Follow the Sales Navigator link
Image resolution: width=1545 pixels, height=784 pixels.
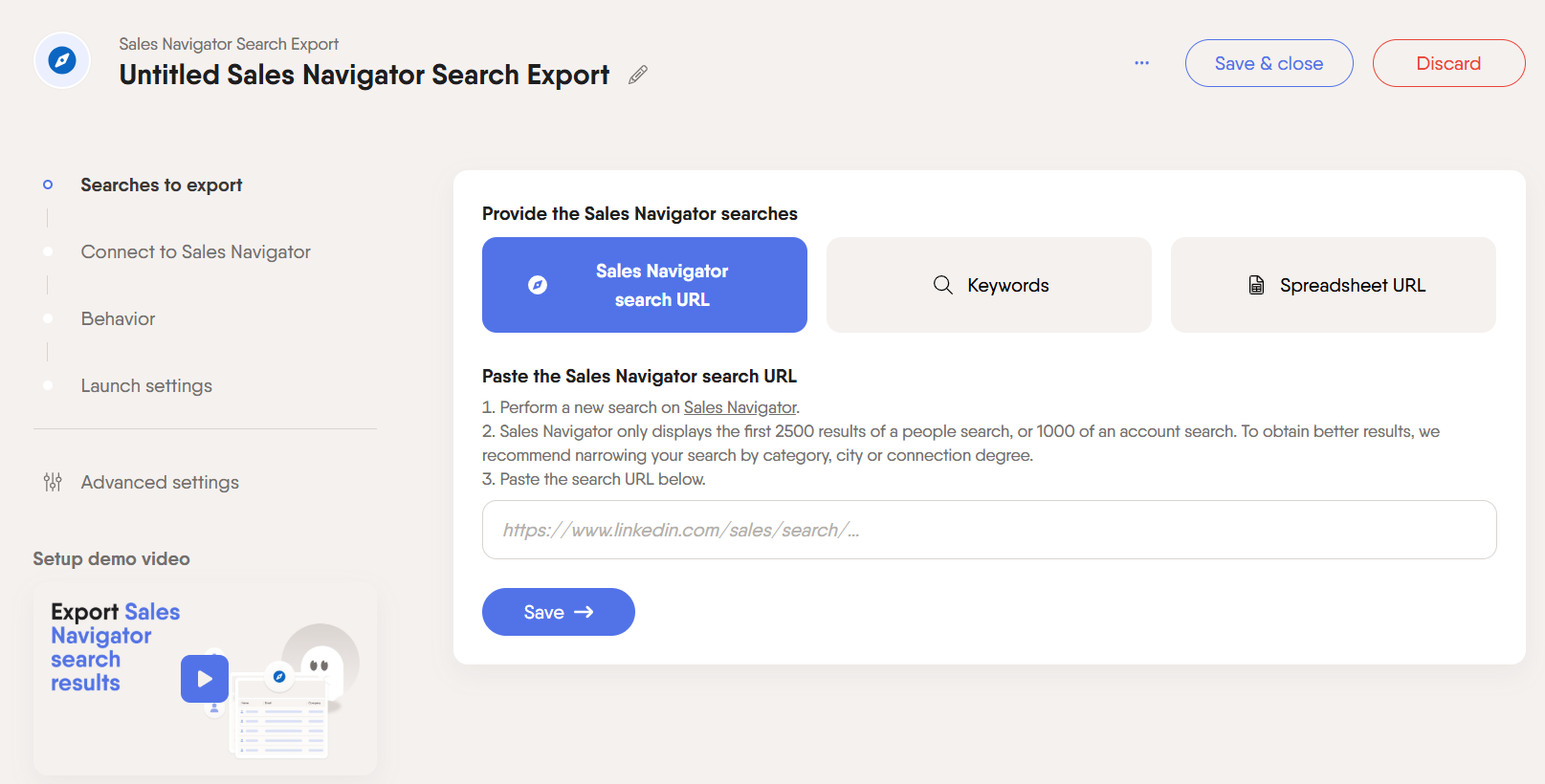click(x=739, y=407)
